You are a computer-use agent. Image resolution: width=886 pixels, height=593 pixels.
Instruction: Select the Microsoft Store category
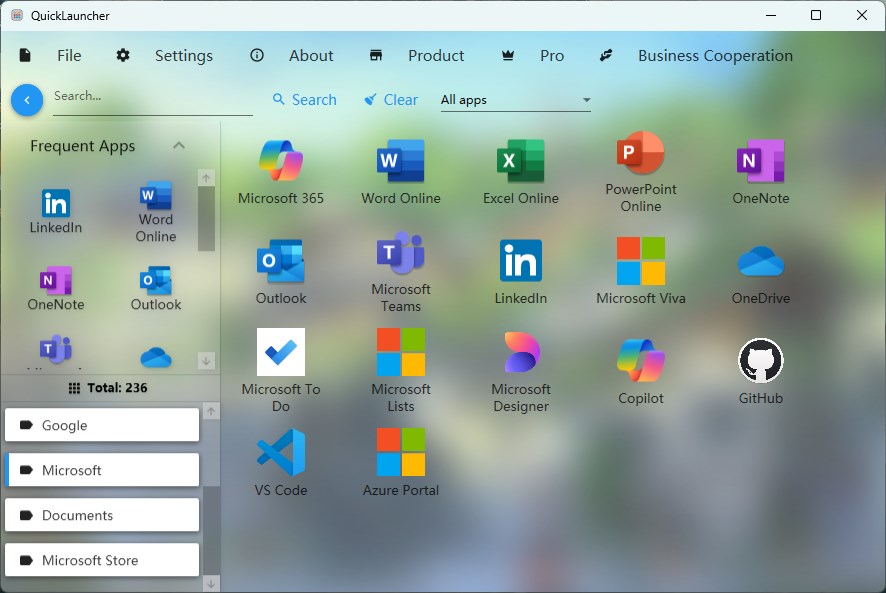tap(102, 560)
